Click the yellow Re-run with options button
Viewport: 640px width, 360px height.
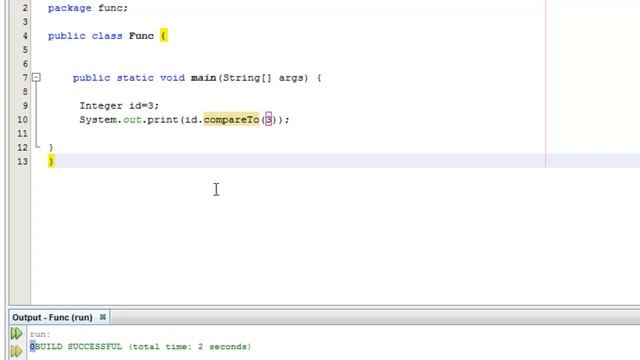(x=16, y=351)
